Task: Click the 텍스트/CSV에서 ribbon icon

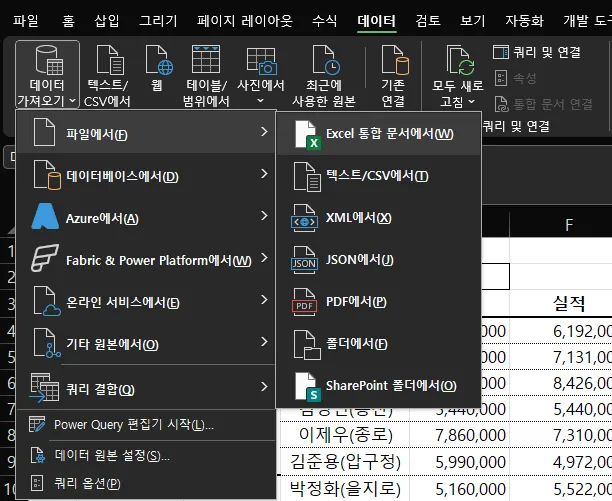Action: 108,62
